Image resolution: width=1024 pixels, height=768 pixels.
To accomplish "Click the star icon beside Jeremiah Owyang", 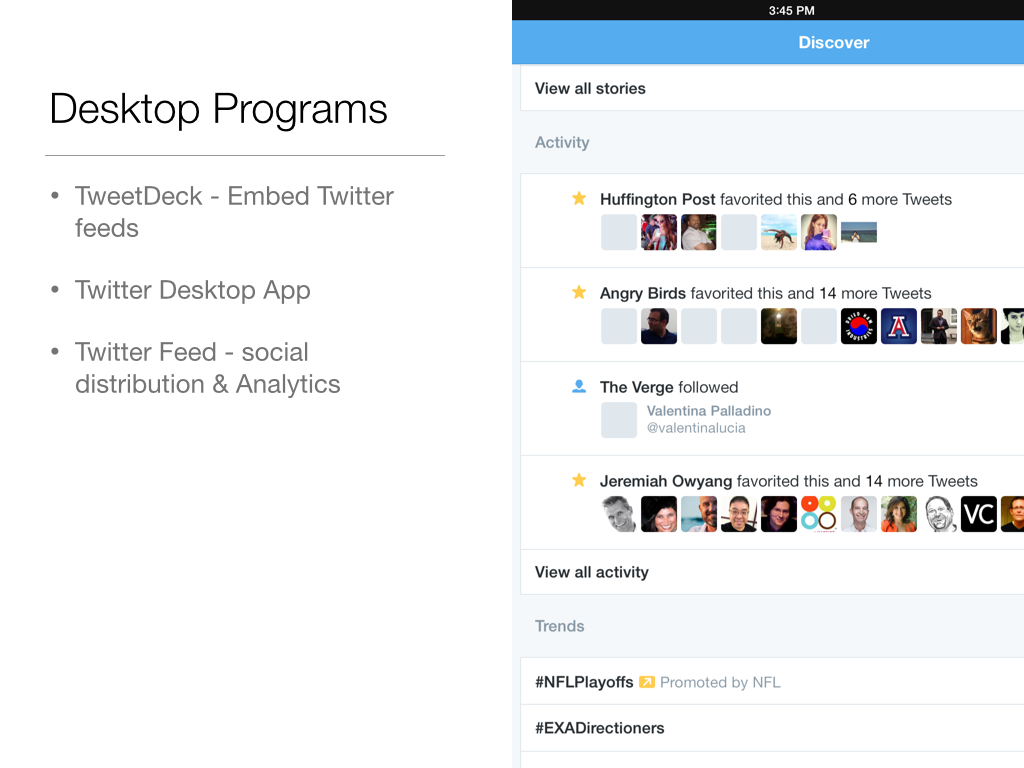I will pyautogui.click(x=578, y=481).
